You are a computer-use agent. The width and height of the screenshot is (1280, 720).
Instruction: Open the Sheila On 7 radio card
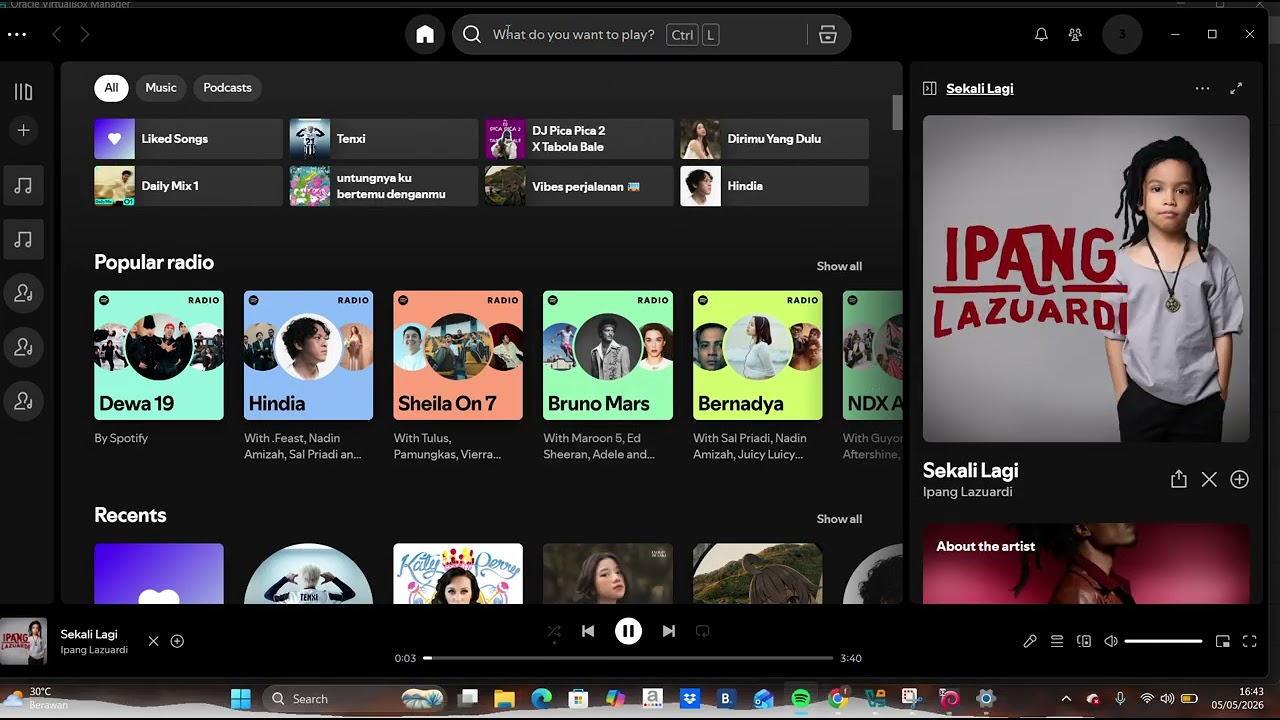458,376
